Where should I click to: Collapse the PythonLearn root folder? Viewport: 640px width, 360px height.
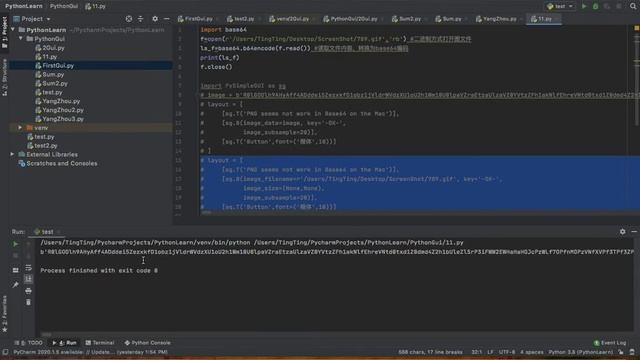[13, 30]
